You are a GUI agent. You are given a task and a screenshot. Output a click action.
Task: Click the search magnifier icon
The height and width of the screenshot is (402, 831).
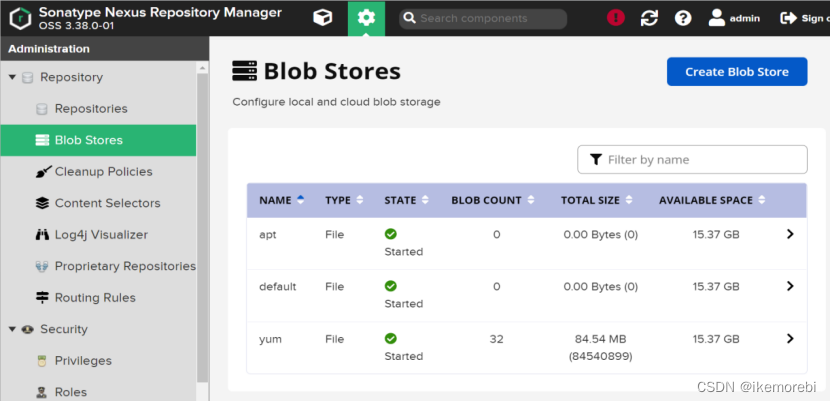coord(409,19)
